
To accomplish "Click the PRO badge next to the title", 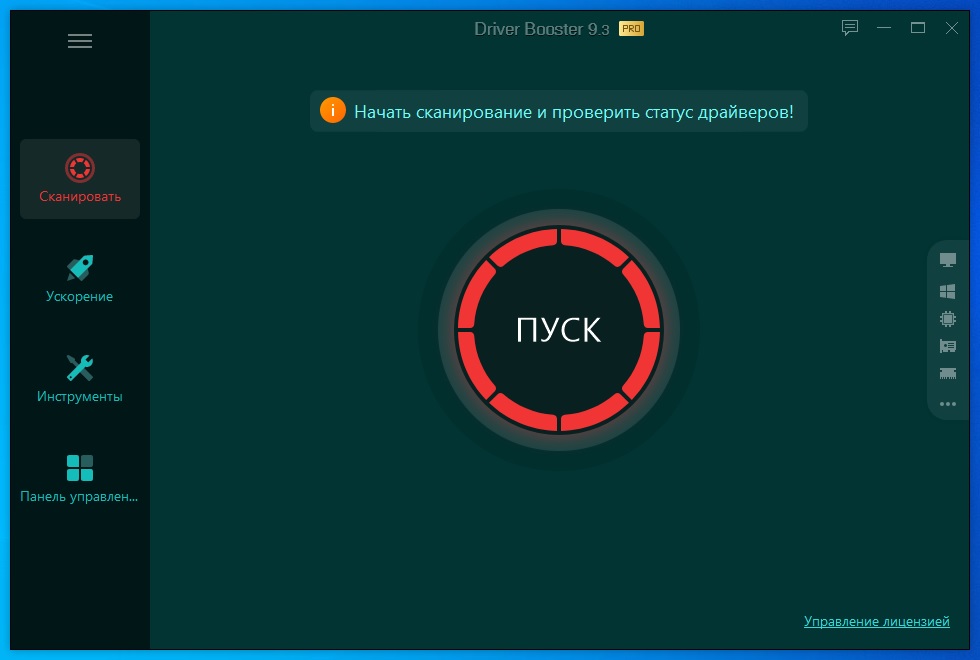I will click(630, 29).
